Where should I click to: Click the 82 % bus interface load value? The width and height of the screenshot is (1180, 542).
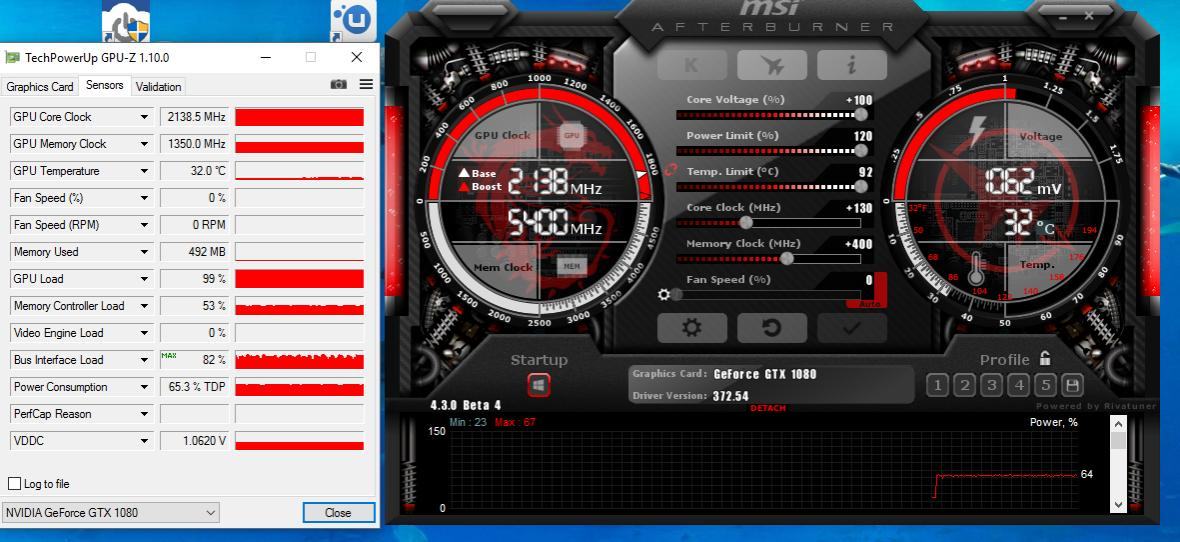(x=194, y=360)
